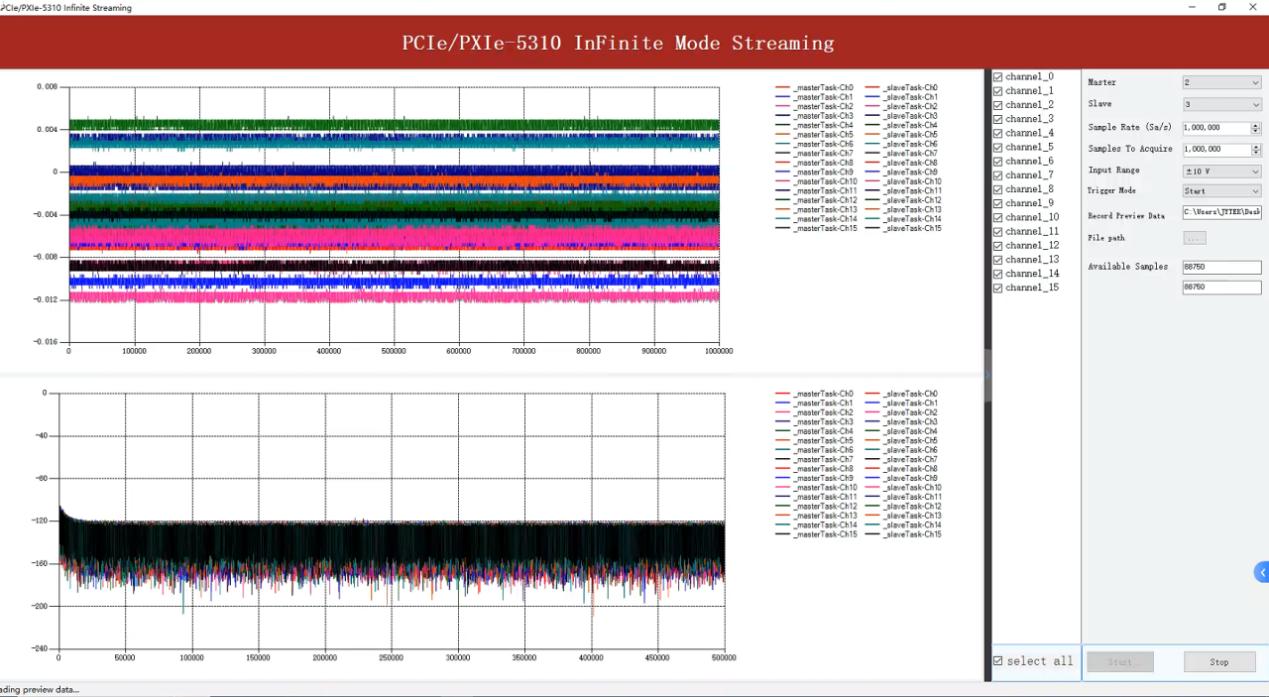This screenshot has height=697, width=1269.
Task: Open the Master dropdown
Action: (x=1222, y=83)
